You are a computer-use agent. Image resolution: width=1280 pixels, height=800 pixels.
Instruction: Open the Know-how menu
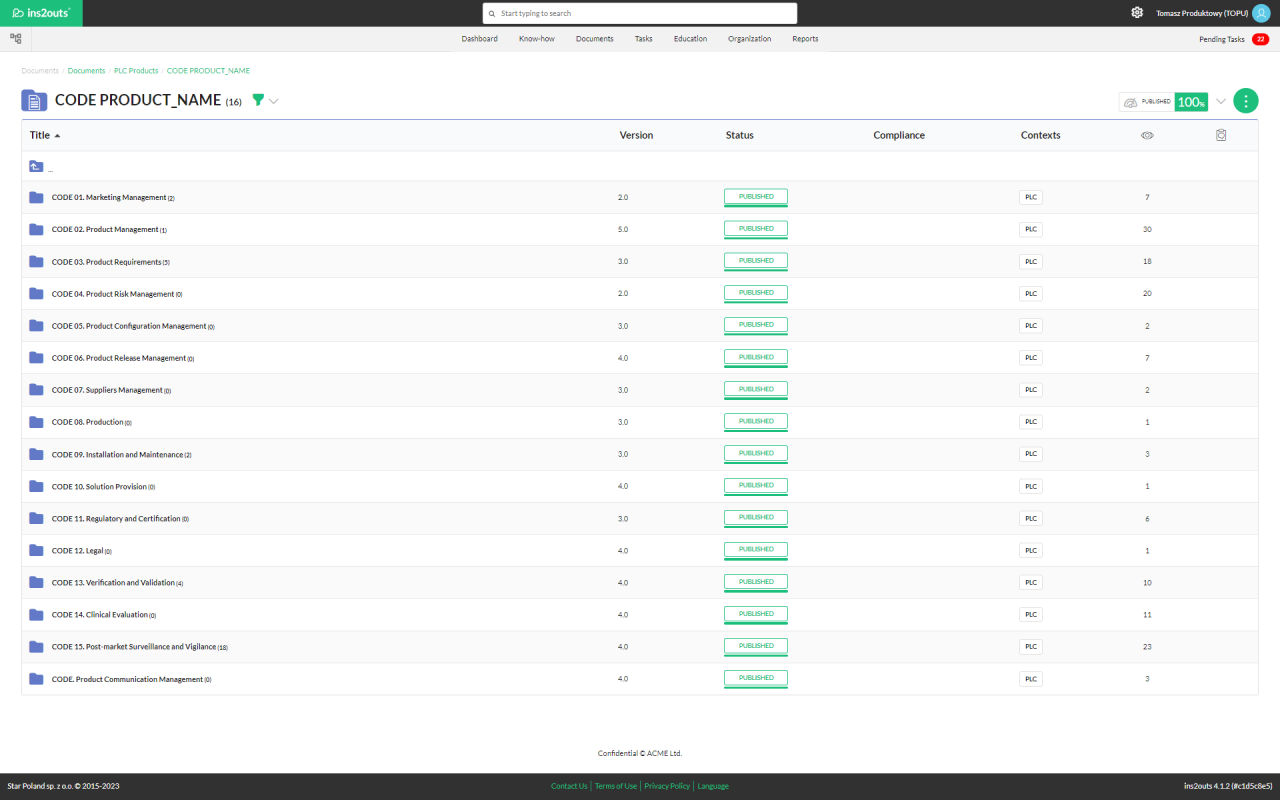pyautogui.click(x=537, y=39)
